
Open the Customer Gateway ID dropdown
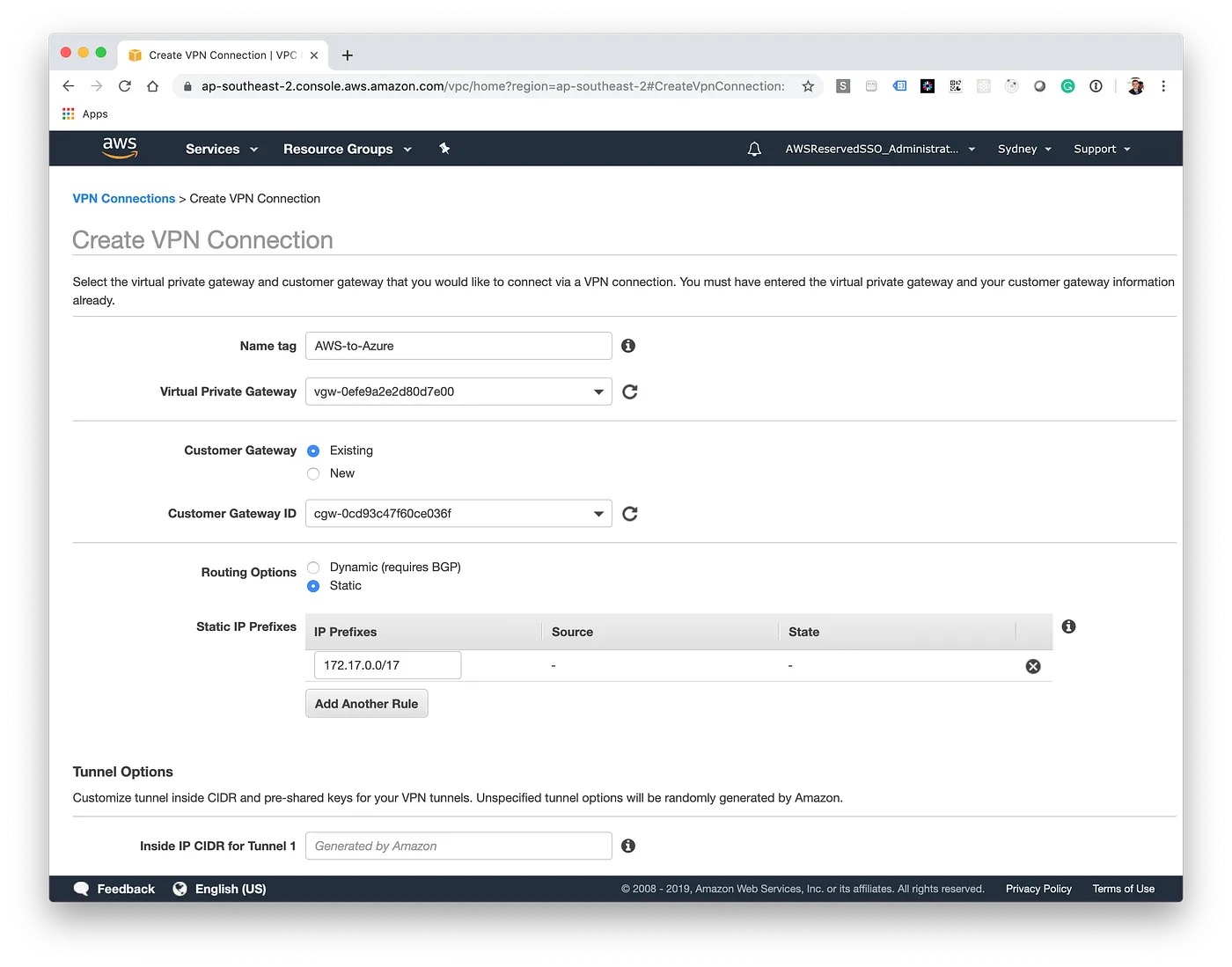pos(458,514)
